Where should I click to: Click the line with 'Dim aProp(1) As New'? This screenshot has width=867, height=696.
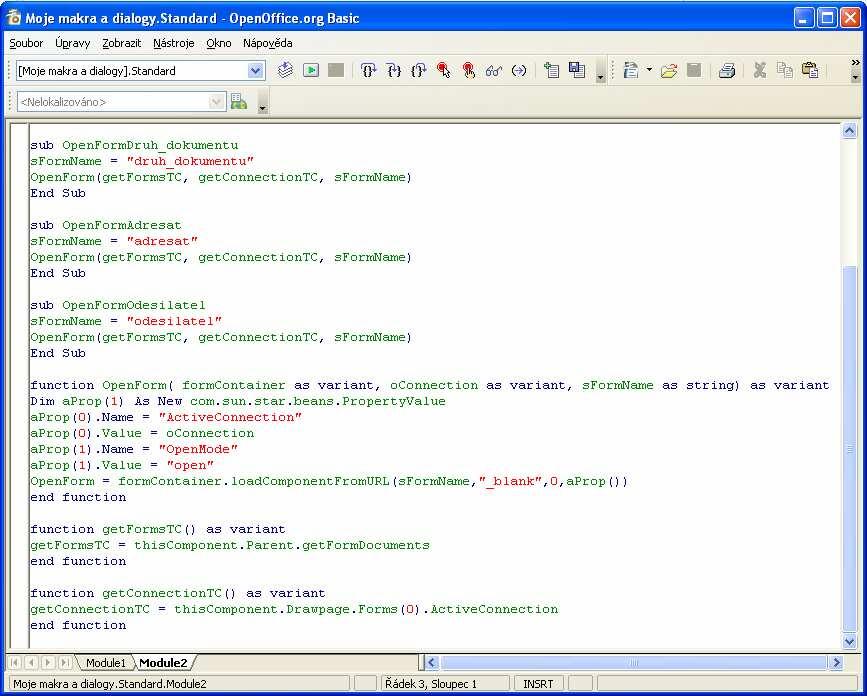click(x=238, y=401)
